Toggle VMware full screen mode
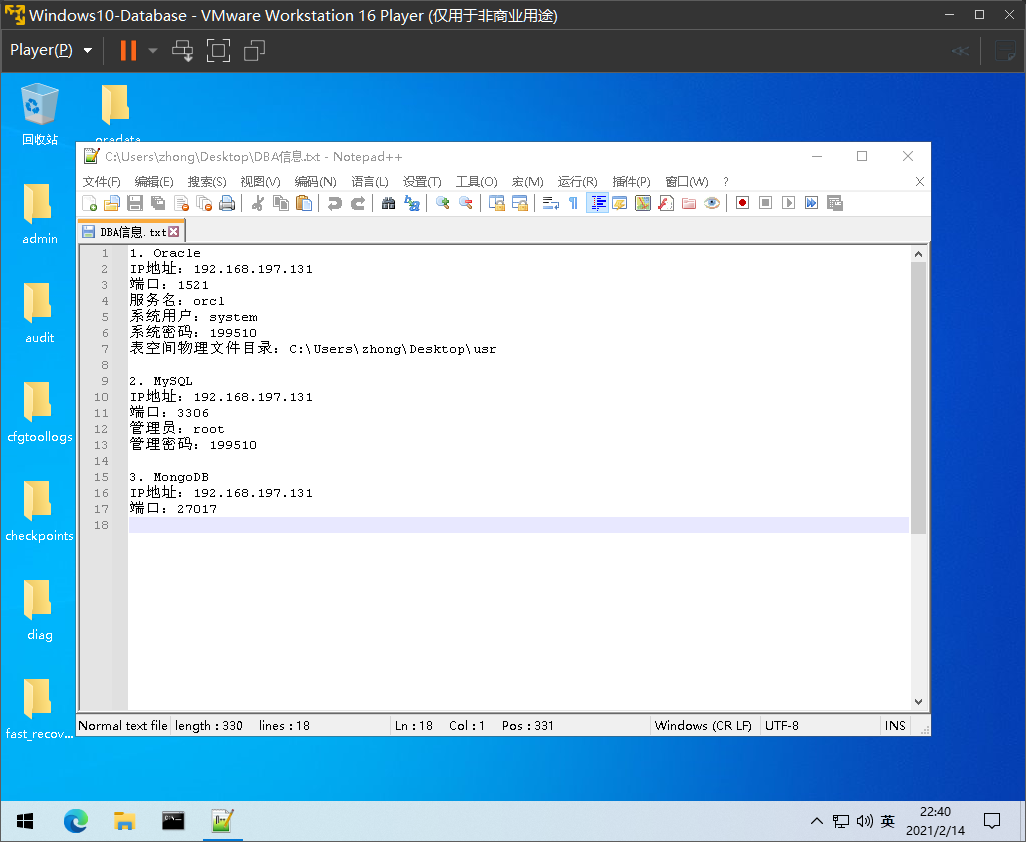This screenshot has height=842, width=1026. [218, 50]
